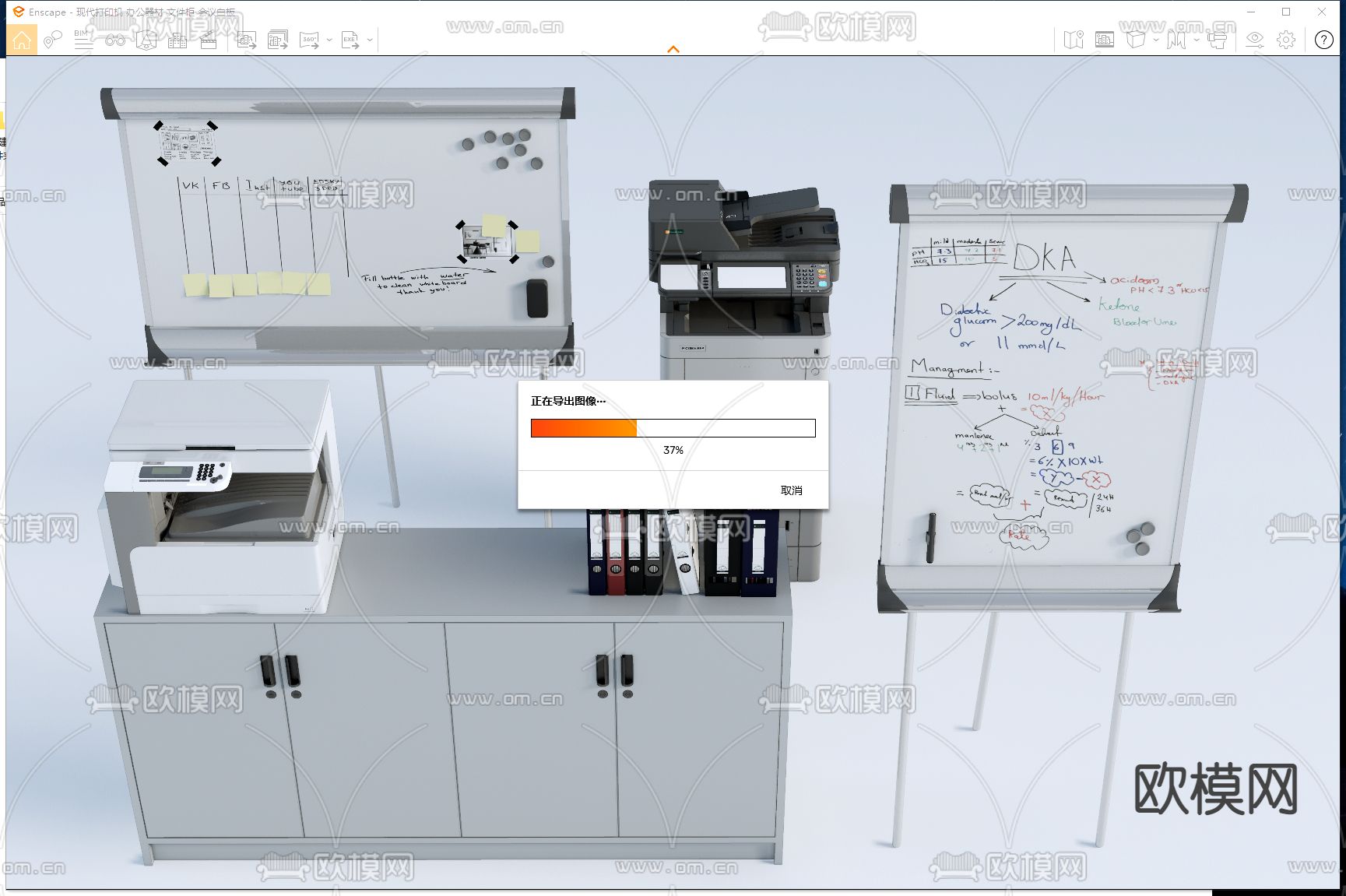
Task: Maximize the Enscape window
Action: click(x=1286, y=12)
